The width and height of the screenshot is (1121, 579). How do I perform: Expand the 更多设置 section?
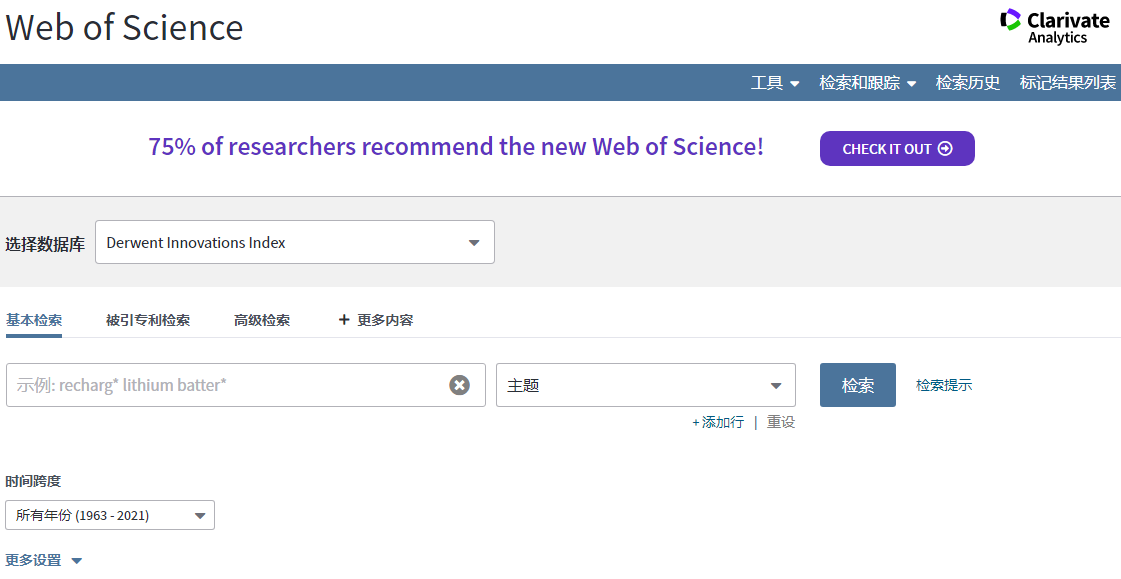tap(44, 560)
